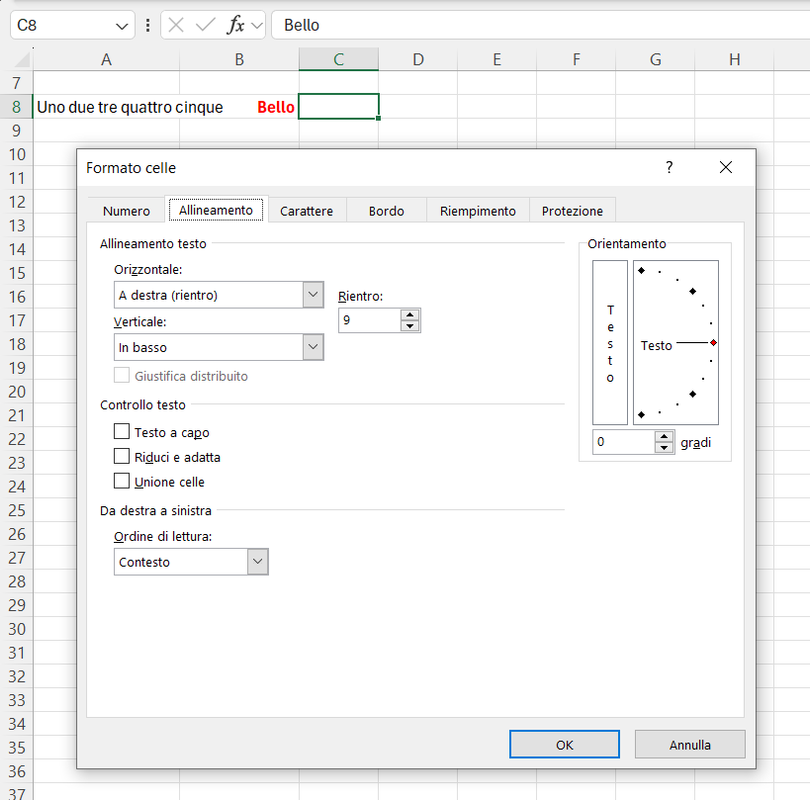Switch to the Numero tab
The height and width of the screenshot is (800, 810).
point(127,211)
